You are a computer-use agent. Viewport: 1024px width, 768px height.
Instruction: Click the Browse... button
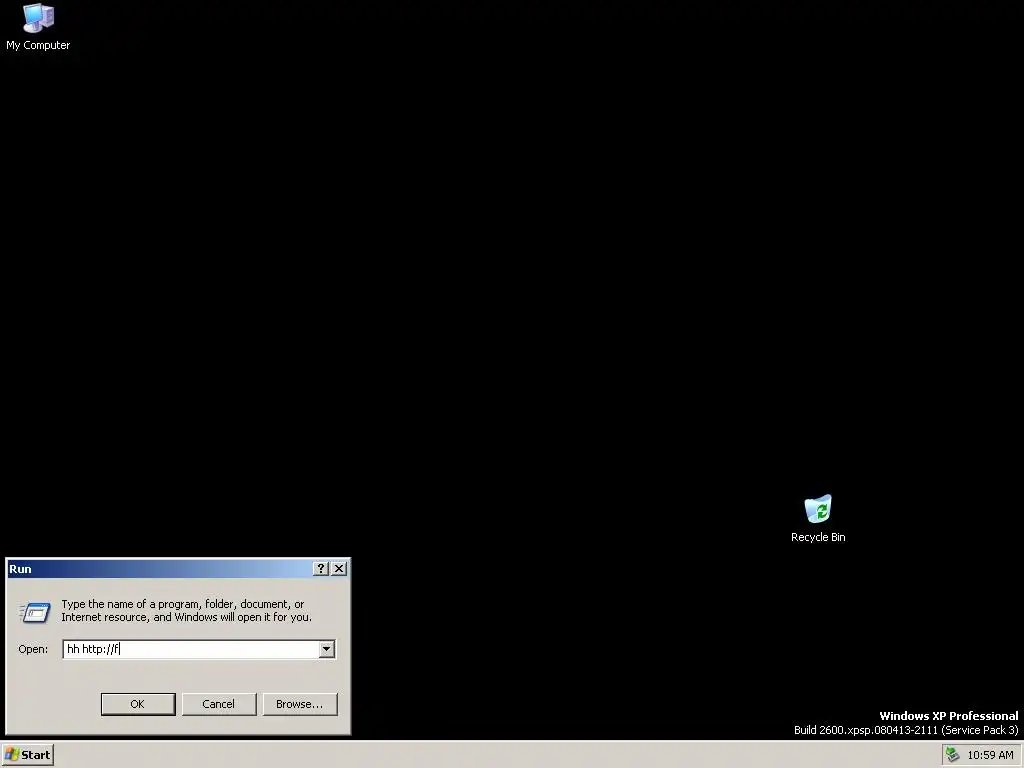click(x=300, y=704)
